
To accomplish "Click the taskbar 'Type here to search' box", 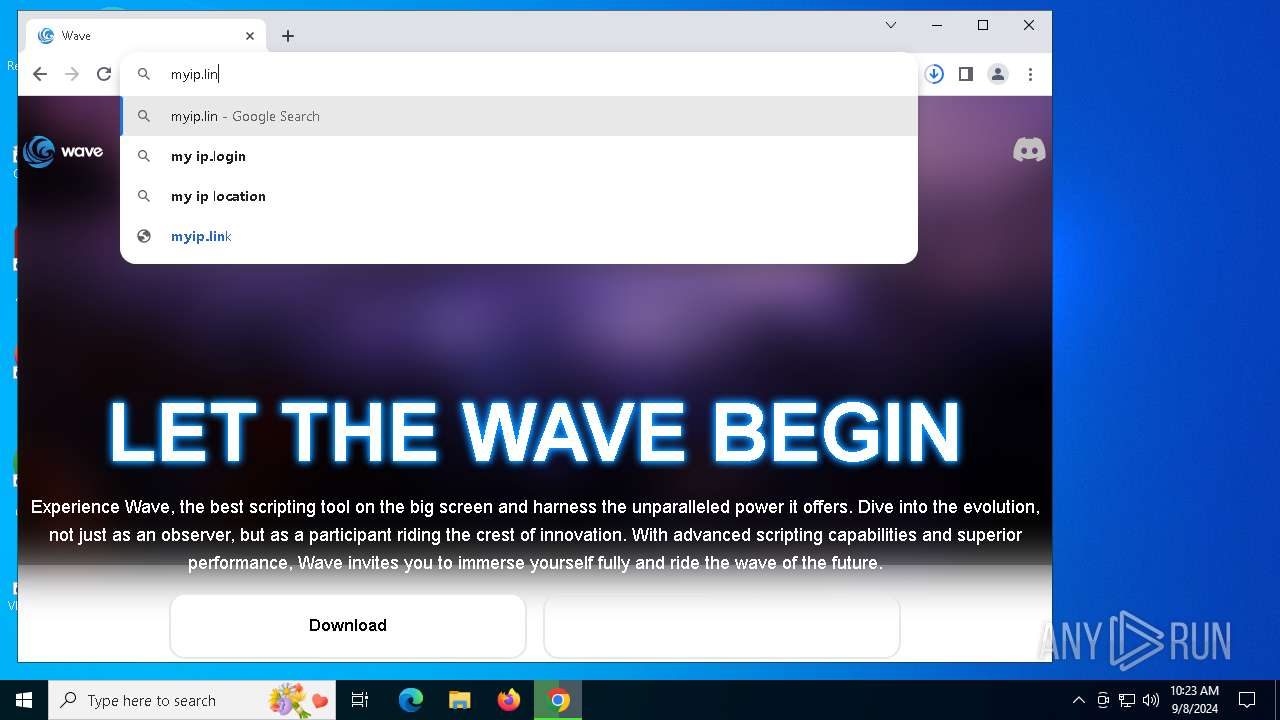I will (194, 700).
